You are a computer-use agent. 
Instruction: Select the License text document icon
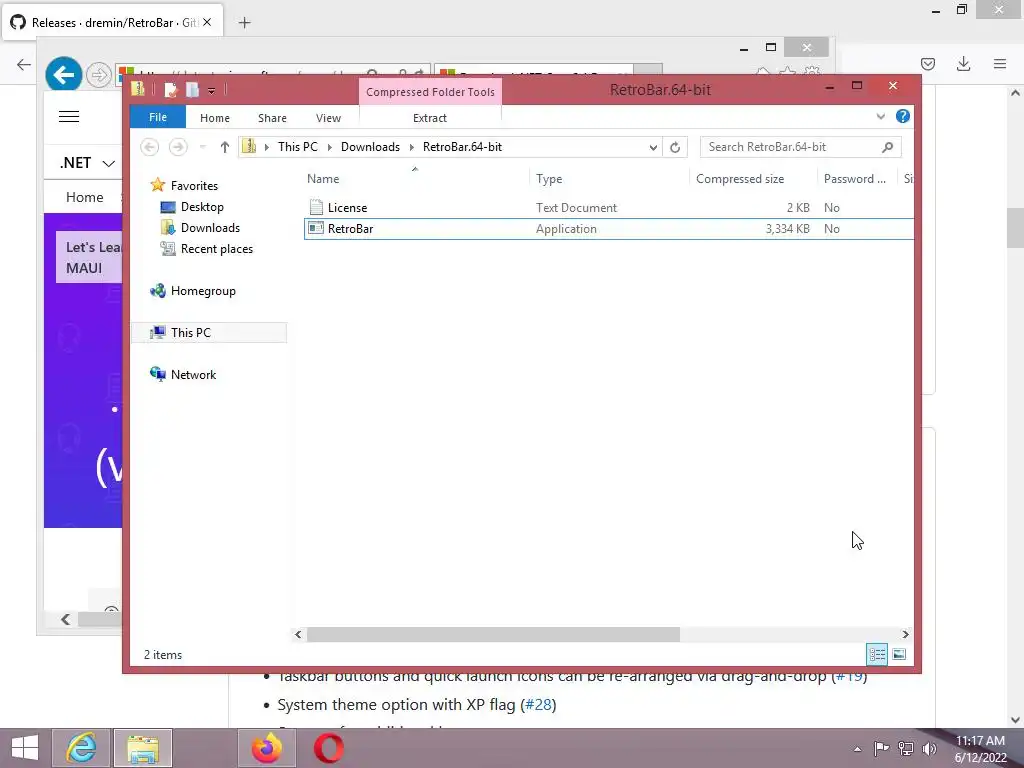[316, 207]
